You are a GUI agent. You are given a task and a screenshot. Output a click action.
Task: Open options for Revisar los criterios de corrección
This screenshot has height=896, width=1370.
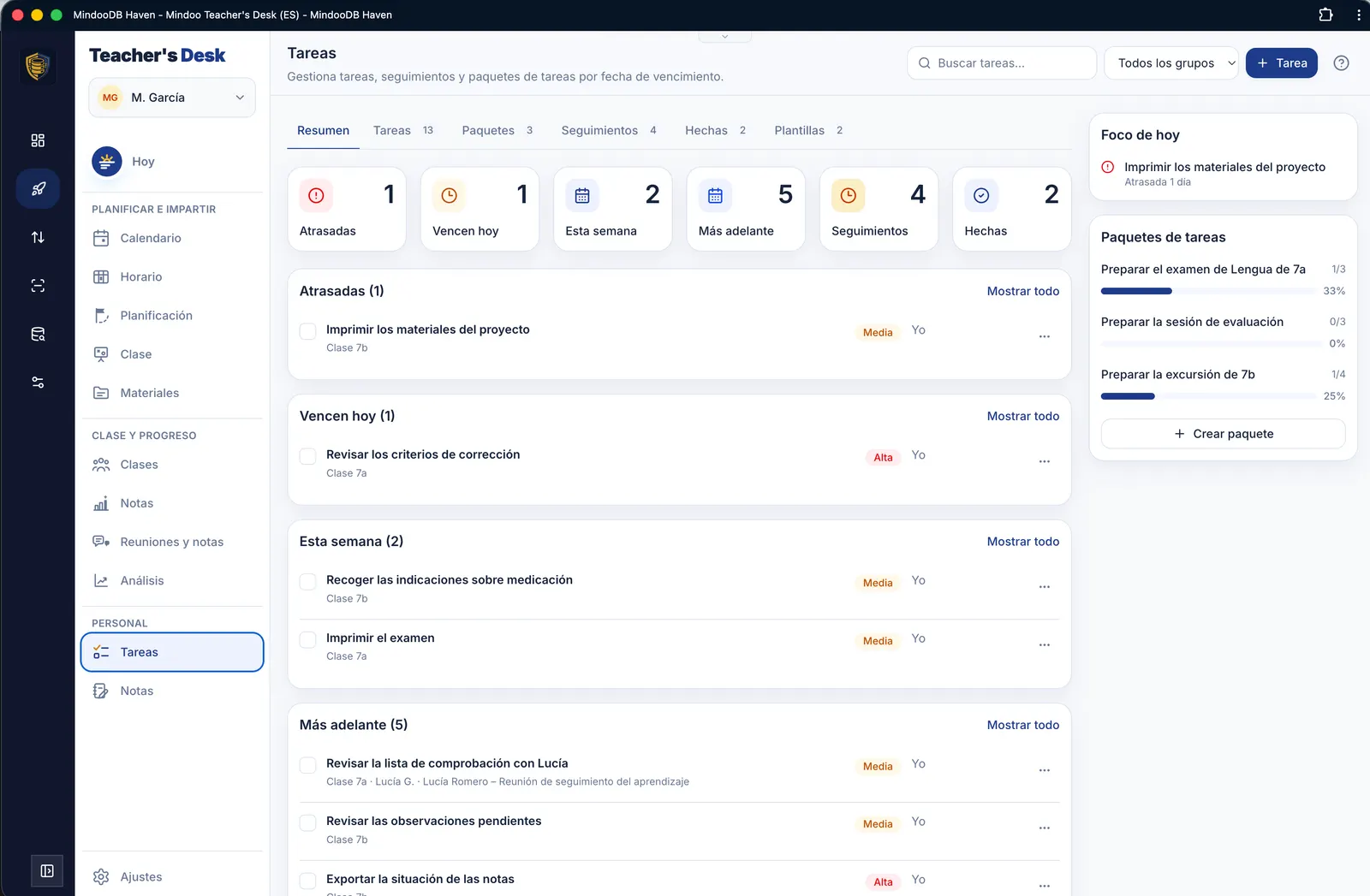coord(1044,461)
